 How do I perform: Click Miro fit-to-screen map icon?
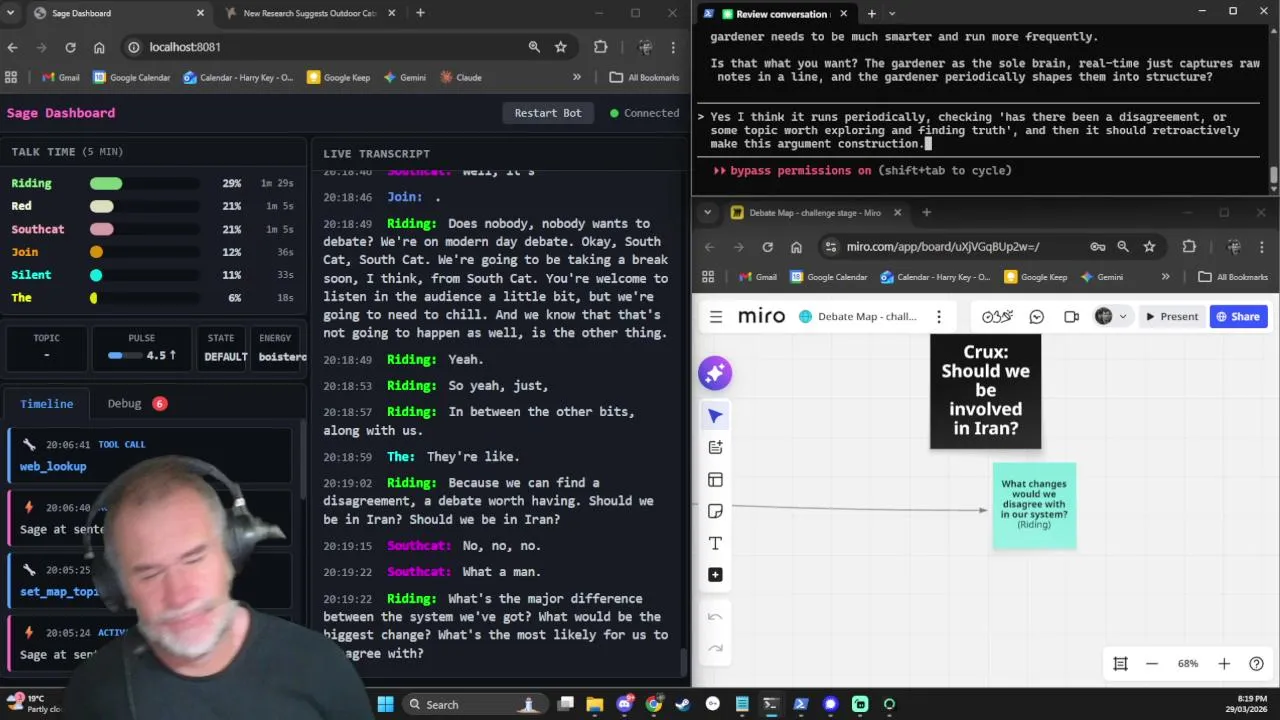[x=1120, y=664]
